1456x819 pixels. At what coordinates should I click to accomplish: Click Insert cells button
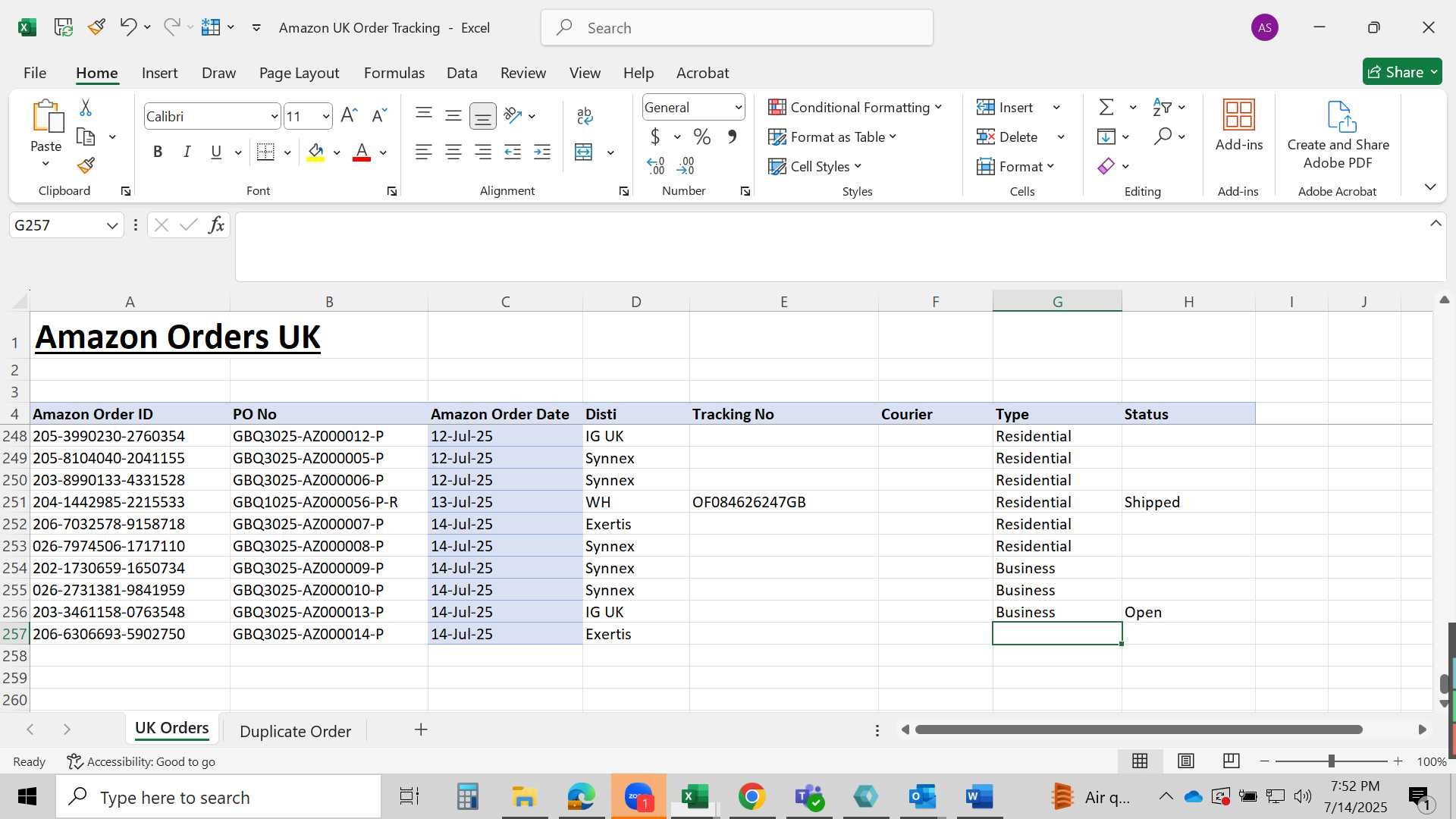coord(1006,107)
